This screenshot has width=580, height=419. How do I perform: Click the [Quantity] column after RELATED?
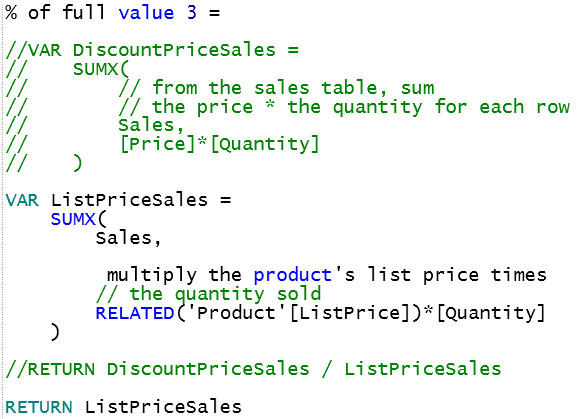pyautogui.click(x=490, y=314)
